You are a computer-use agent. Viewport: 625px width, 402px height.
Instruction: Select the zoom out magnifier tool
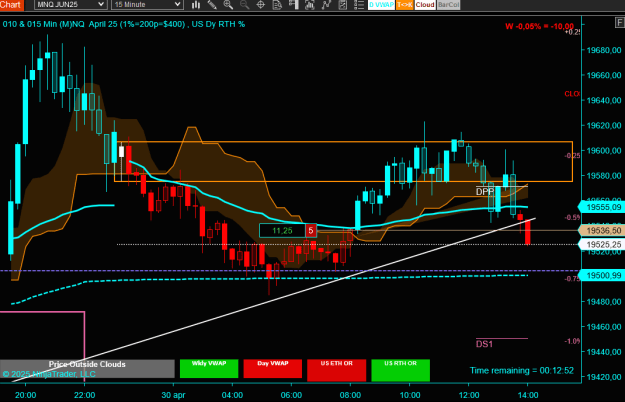(244, 4)
